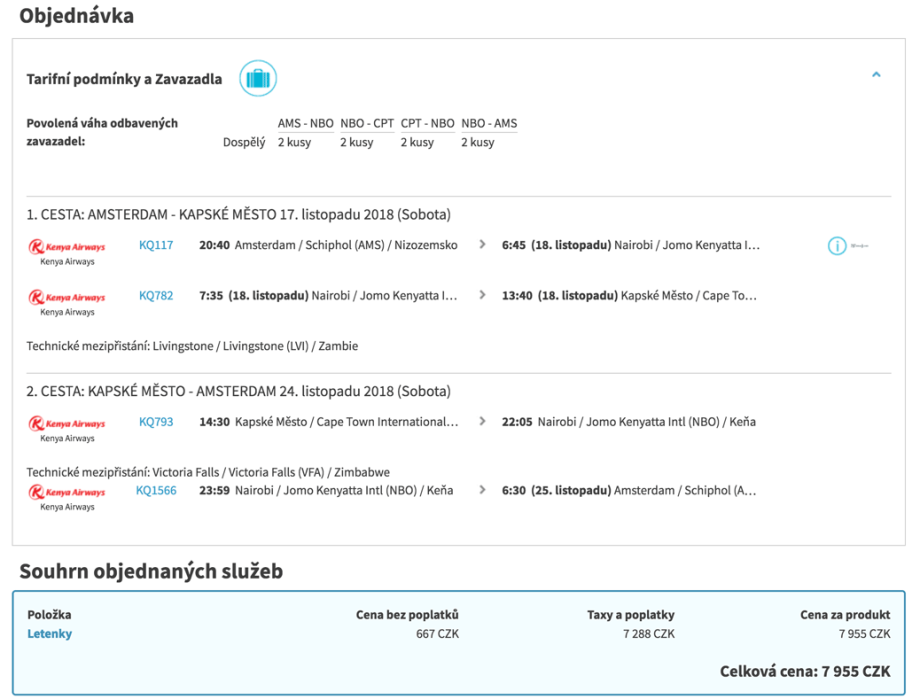This screenshot has height=699, width=920.
Task: Click the small gray icon right of info circle
Action: (859, 246)
